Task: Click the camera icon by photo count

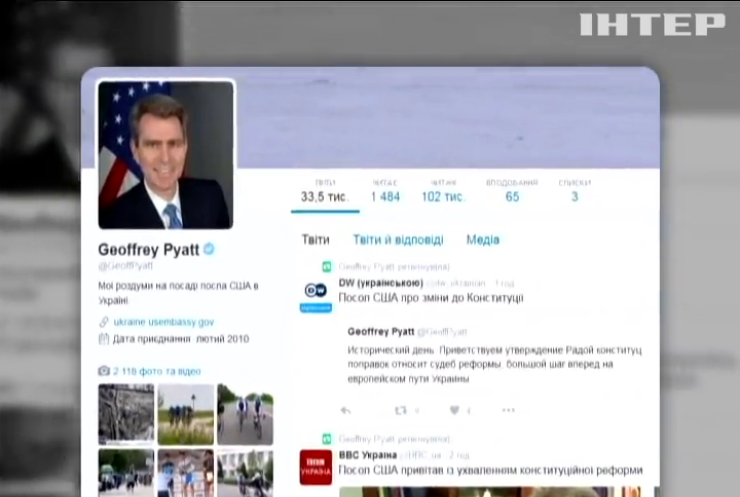Action: click(104, 371)
